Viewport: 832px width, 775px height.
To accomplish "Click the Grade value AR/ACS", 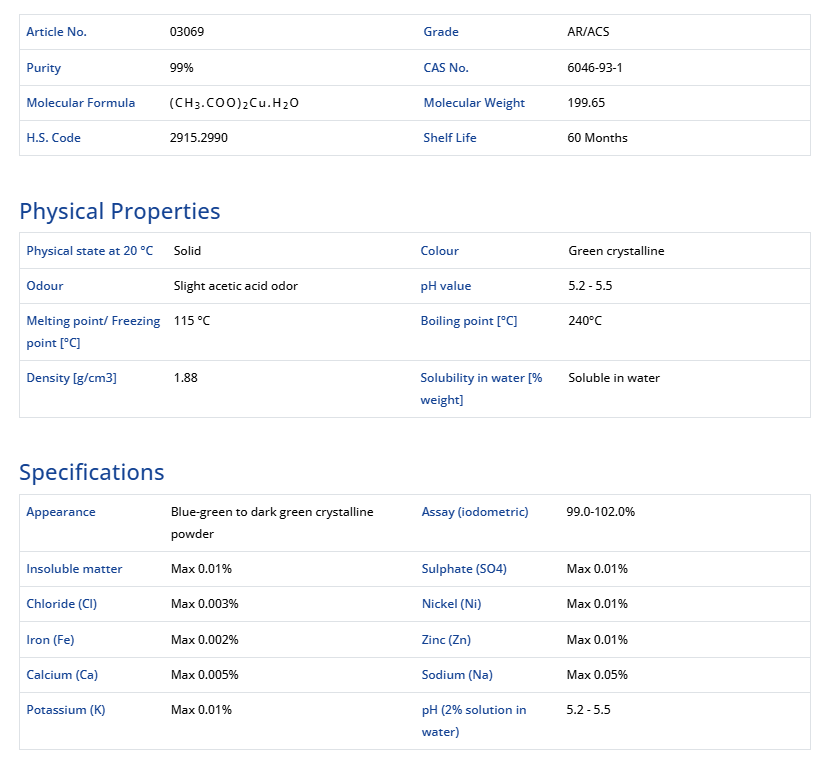I will click(x=588, y=32).
